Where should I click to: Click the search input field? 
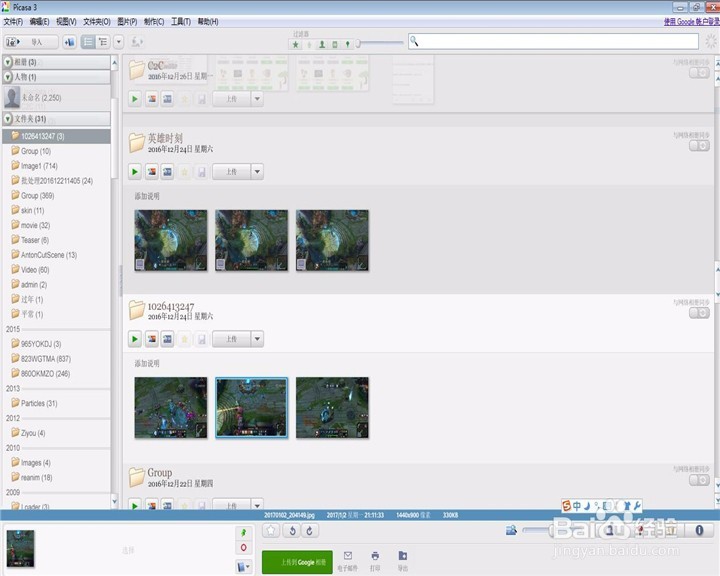point(553,41)
